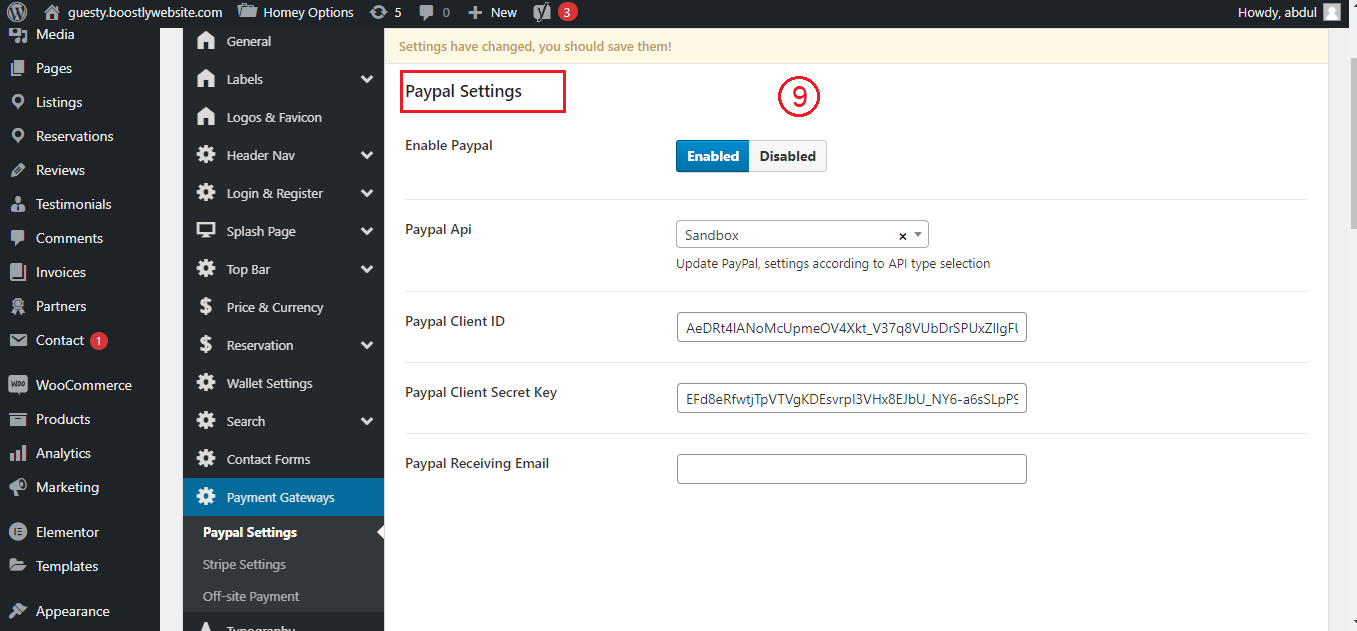The height and width of the screenshot is (631, 1357).
Task: Open the General options tab
Action: pos(284,41)
